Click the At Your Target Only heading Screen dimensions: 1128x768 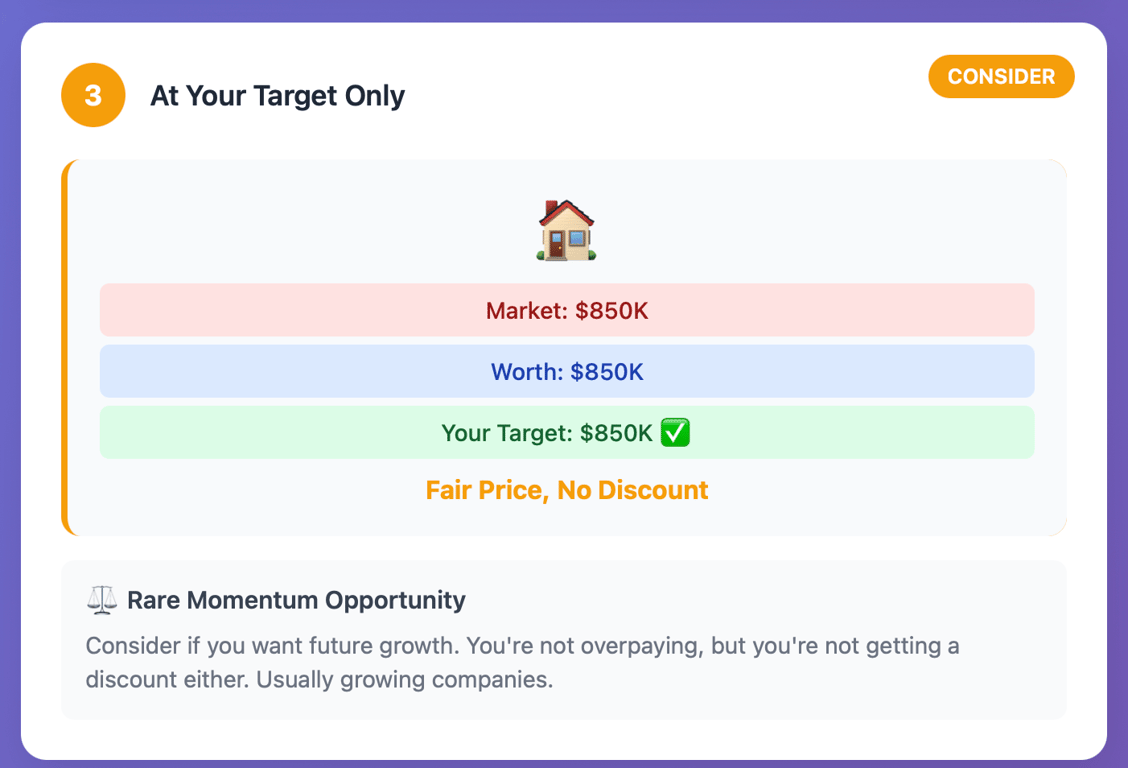coord(277,96)
